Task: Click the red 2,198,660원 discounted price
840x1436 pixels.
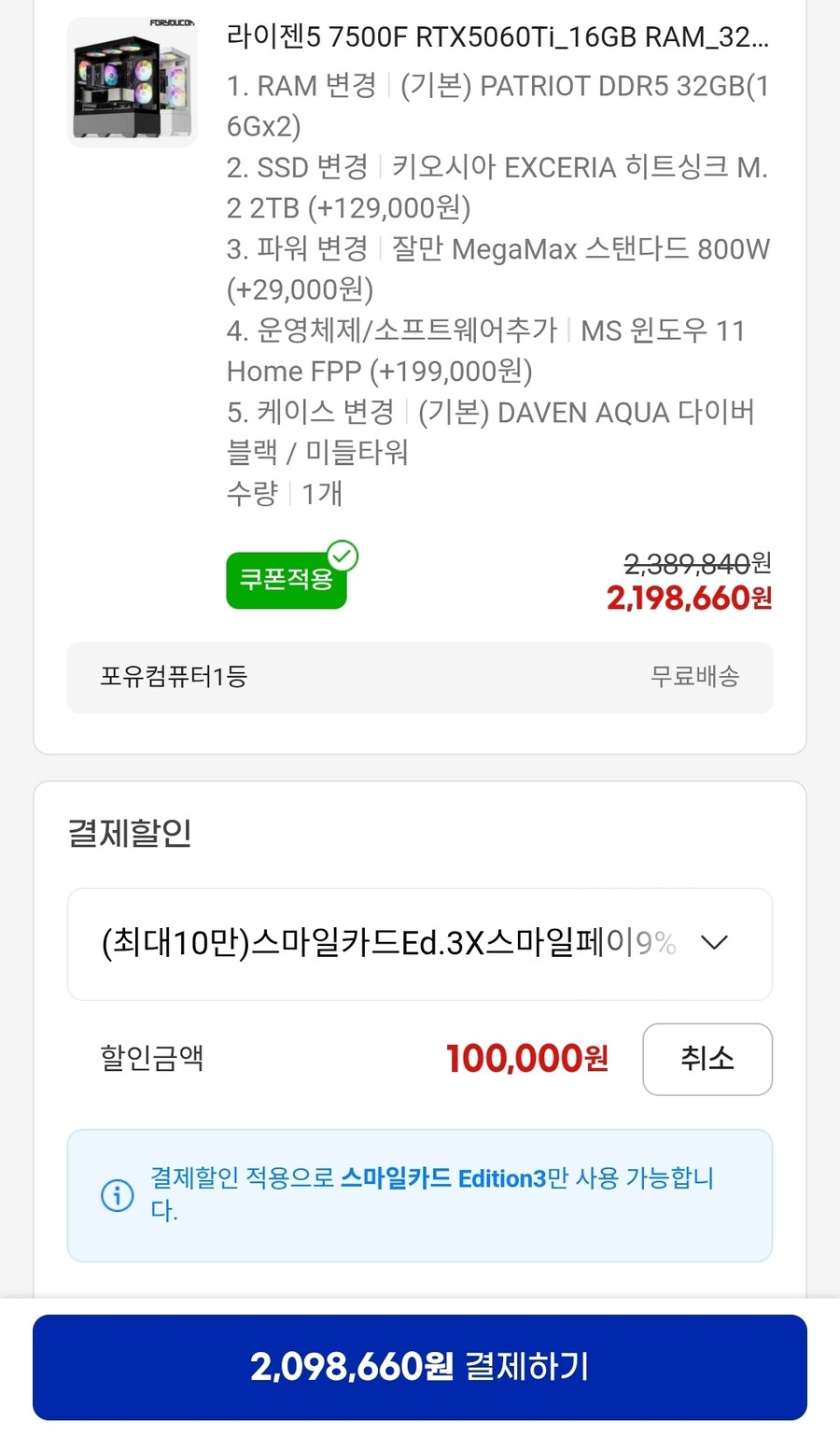Action: [689, 598]
